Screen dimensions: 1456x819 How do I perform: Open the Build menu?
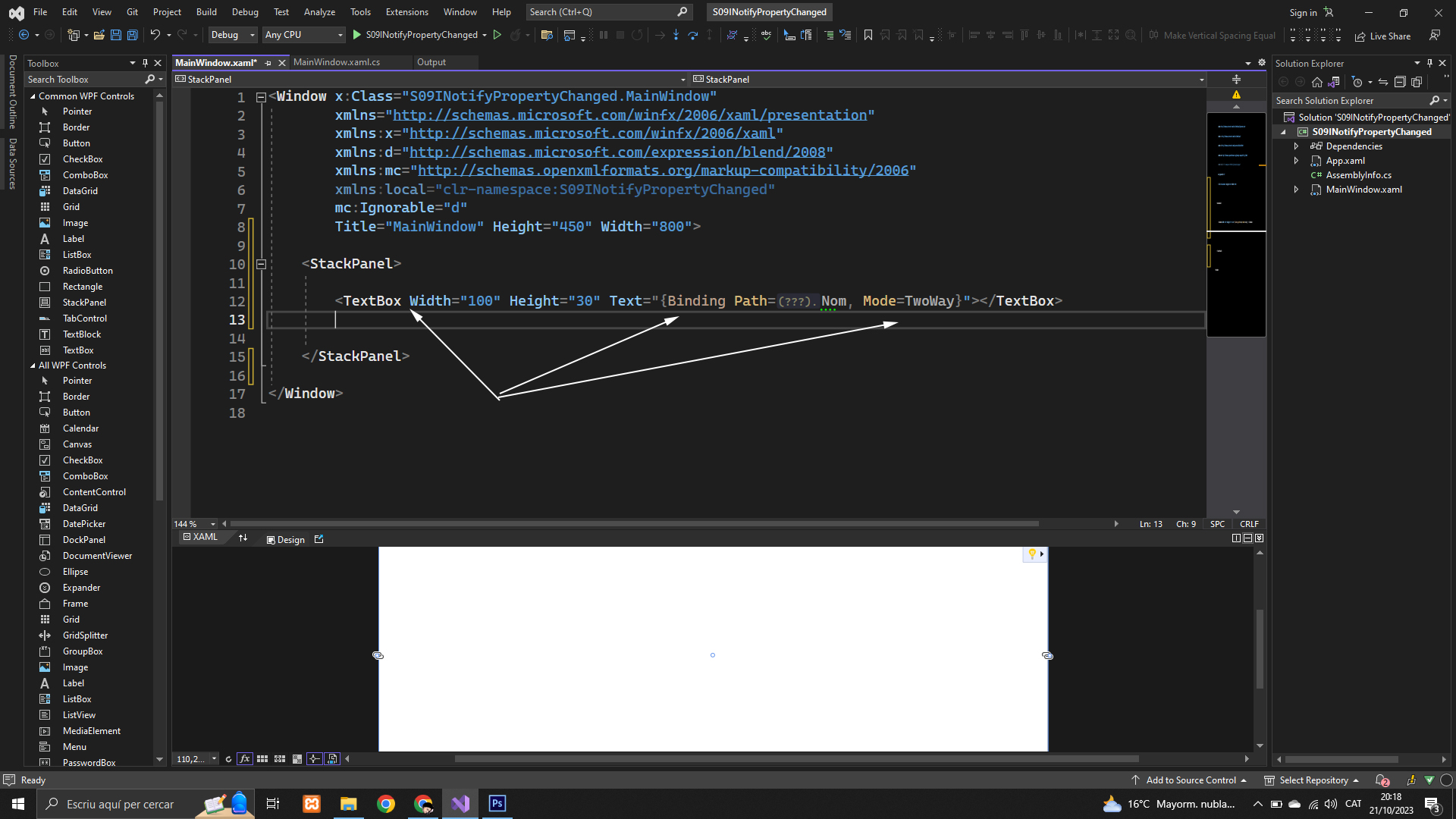click(206, 12)
